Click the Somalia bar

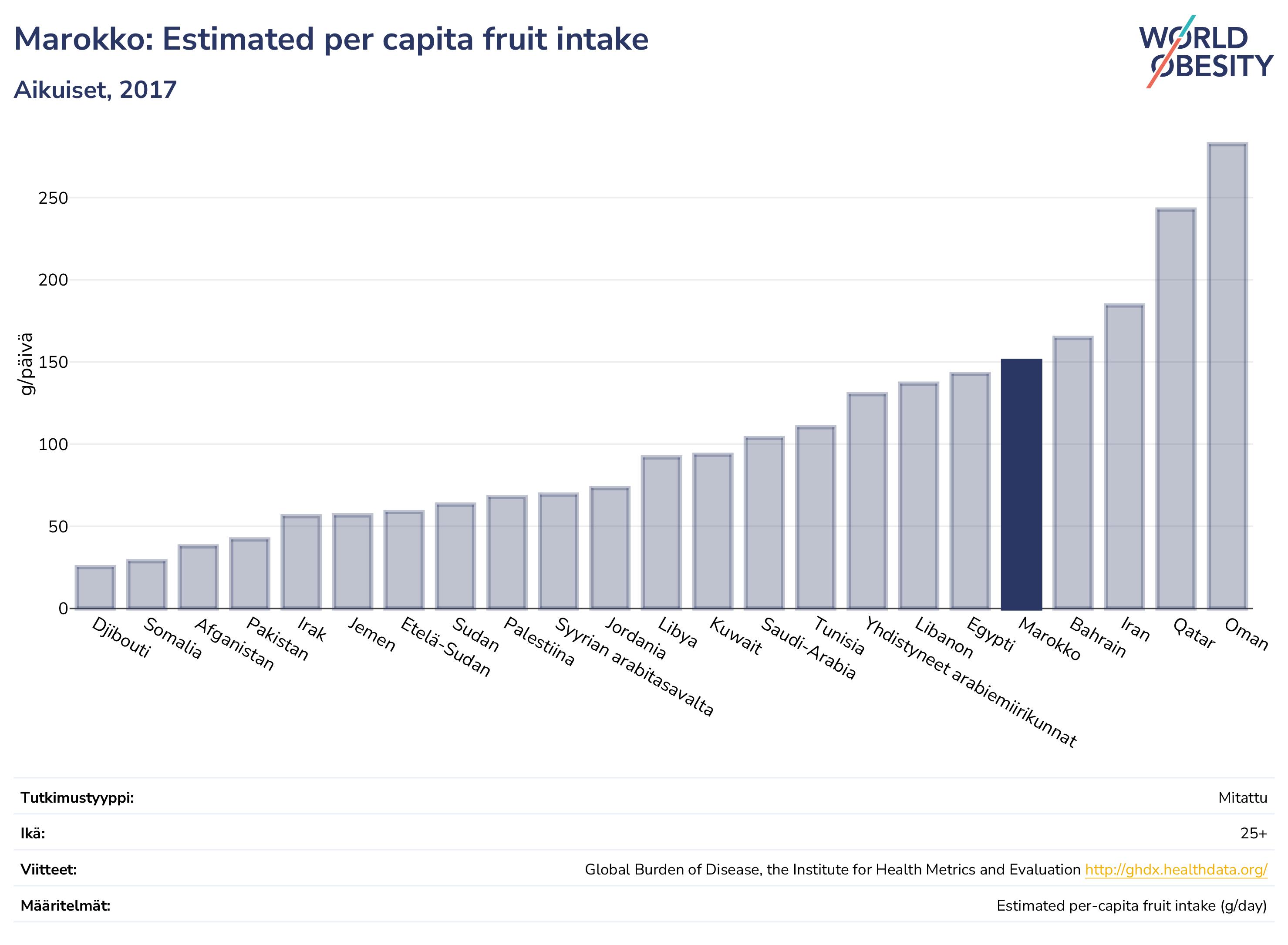coord(146,585)
